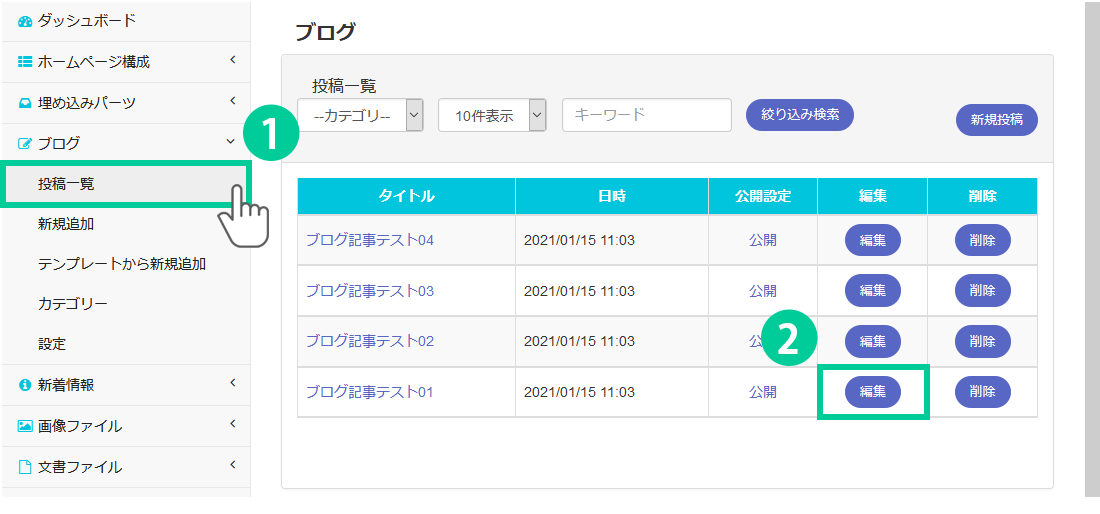Viewport: 1100px width, 514px height.
Task: Select 投稿一覧 in the sidebar
Action: point(67,184)
